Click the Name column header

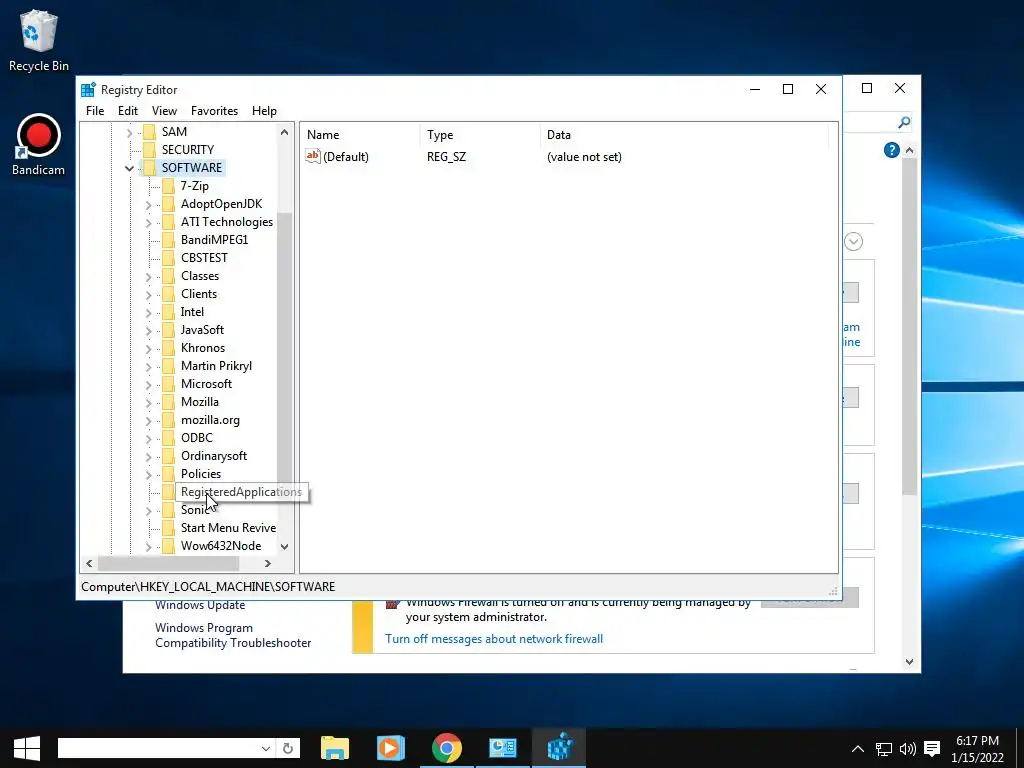point(361,135)
